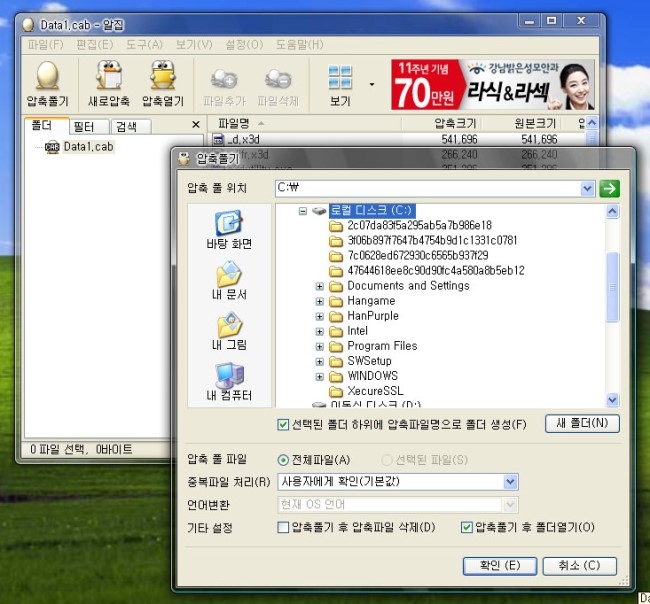
Task: Open the 보기 (view) toolbar icon
Action: point(340,83)
